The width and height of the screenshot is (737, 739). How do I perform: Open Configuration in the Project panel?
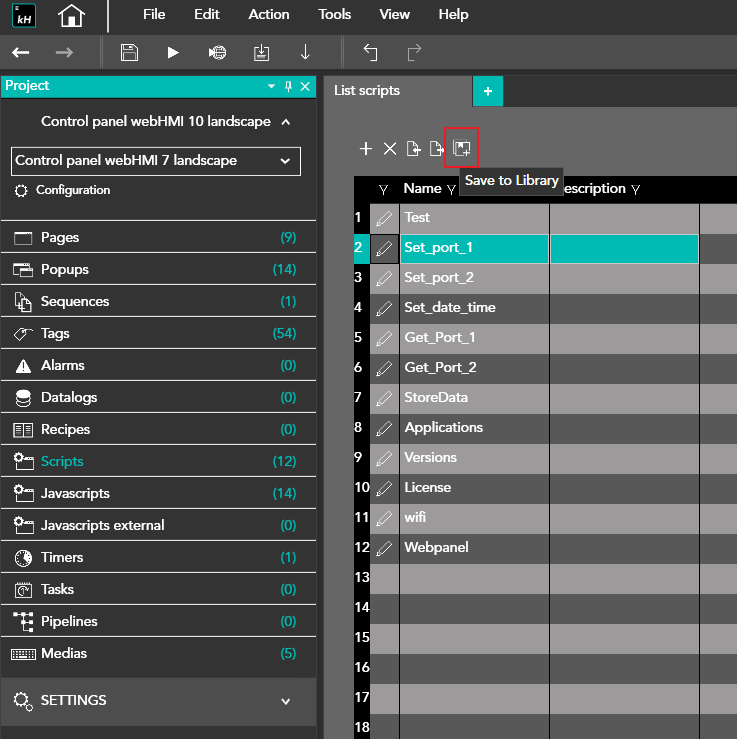(x=73, y=190)
